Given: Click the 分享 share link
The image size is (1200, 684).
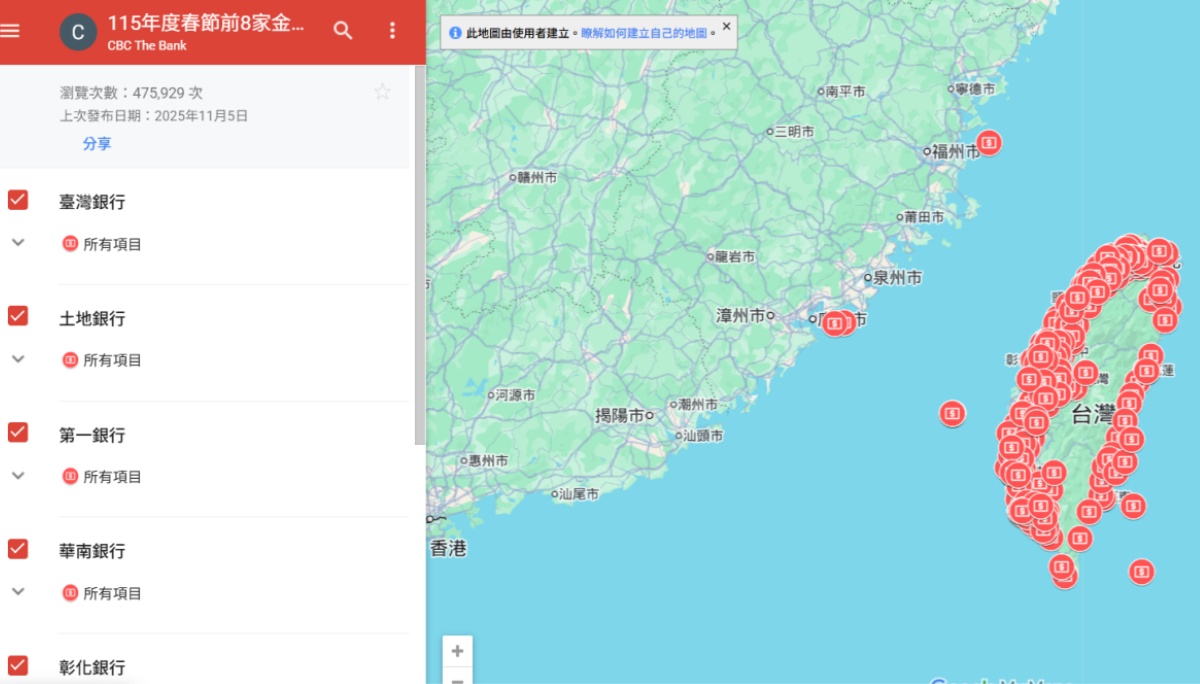Looking at the screenshot, I should [x=97, y=144].
